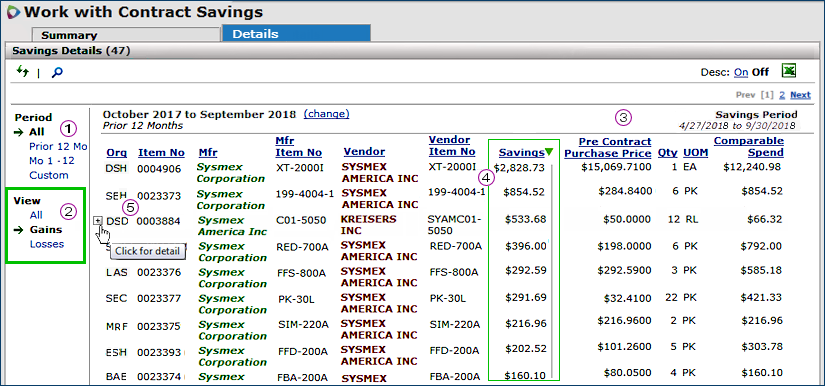
Task: Open the change link for date range
Action: 326,114
